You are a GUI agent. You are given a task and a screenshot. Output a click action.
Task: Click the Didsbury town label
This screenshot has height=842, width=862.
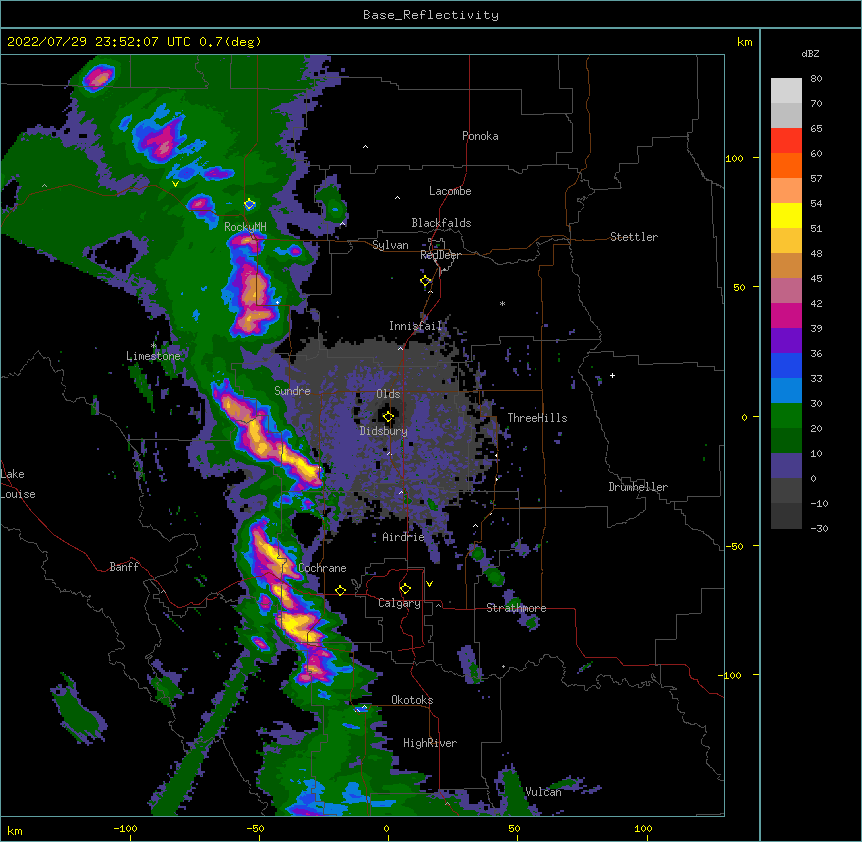point(384,431)
